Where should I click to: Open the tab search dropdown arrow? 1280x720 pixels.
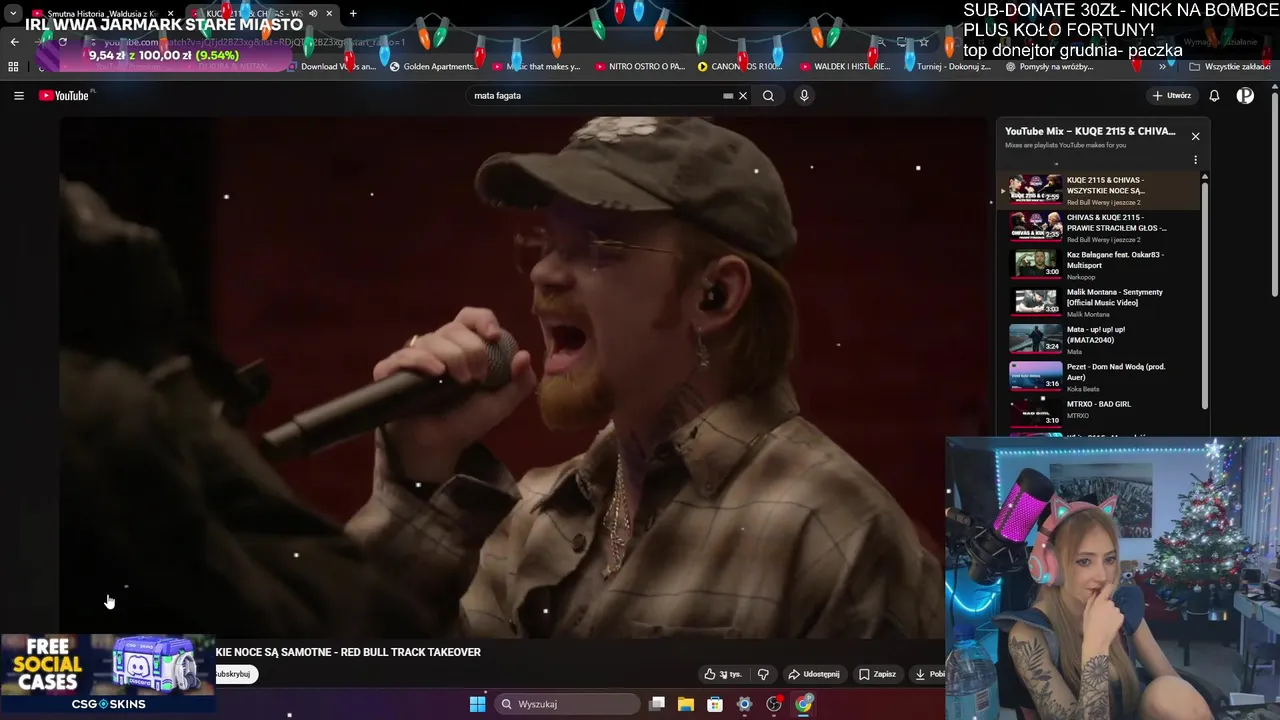click(13, 14)
